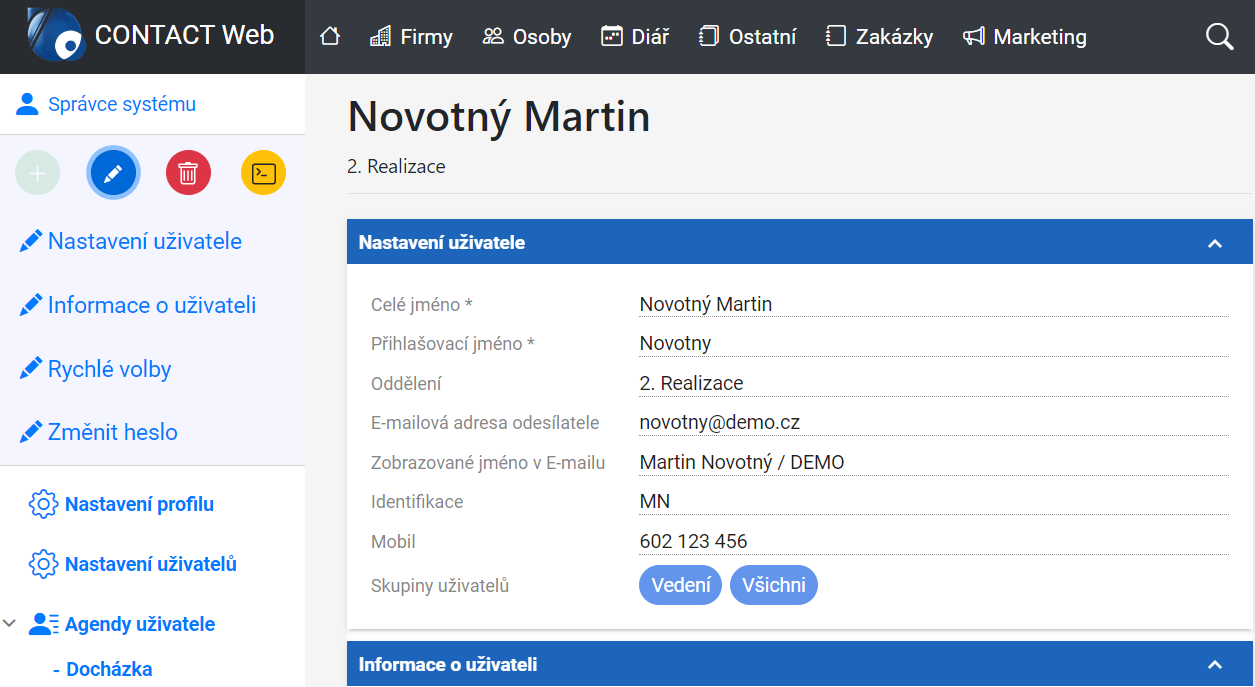The width and height of the screenshot is (1255, 687).
Task: Click the blue edit pencil button
Action: coord(113,174)
